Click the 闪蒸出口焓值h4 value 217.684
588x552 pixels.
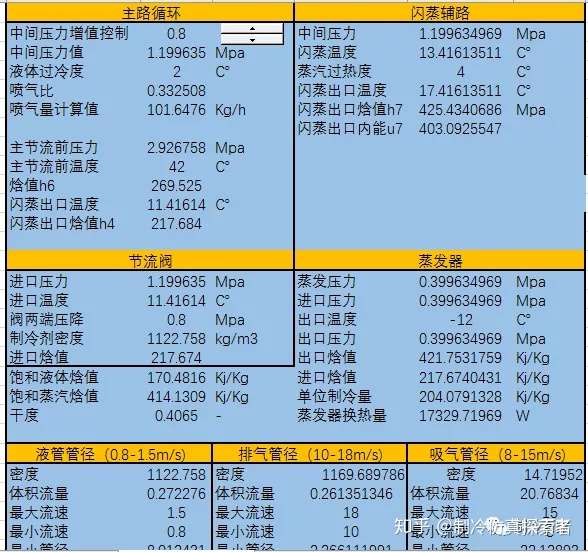click(176, 224)
